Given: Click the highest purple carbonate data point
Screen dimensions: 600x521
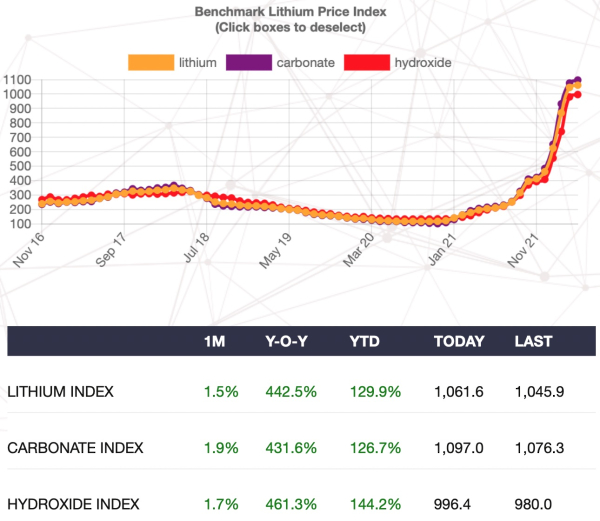Looking at the screenshot, I should (577, 80).
